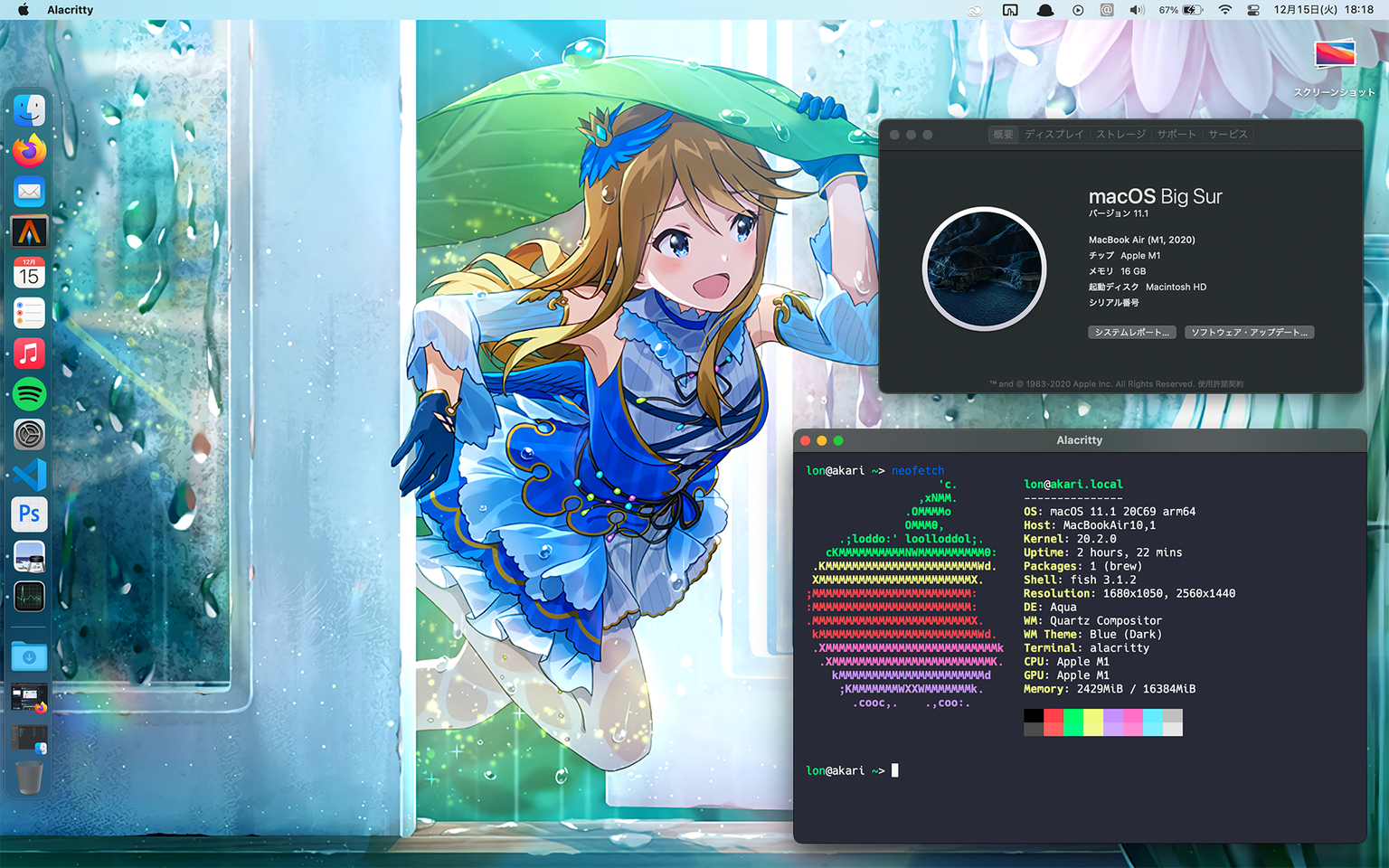Open Photoshop from the dock
Image resolution: width=1389 pixels, height=868 pixels.
[x=29, y=514]
